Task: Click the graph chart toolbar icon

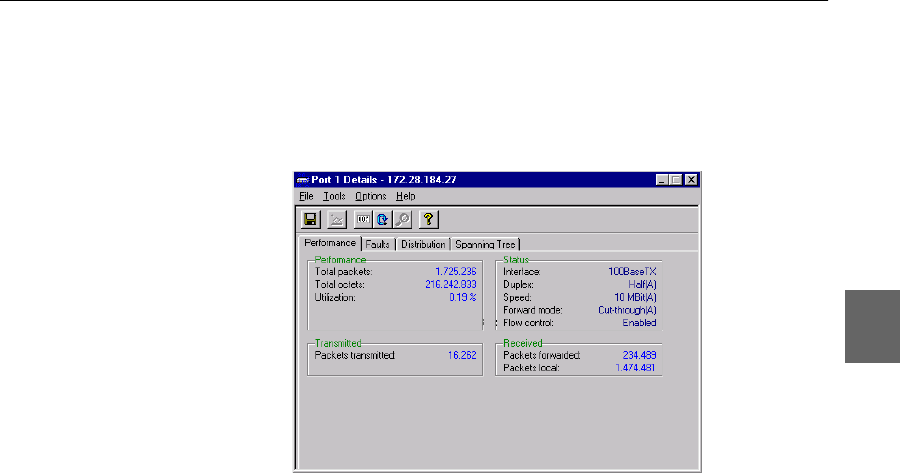Action: (x=337, y=220)
